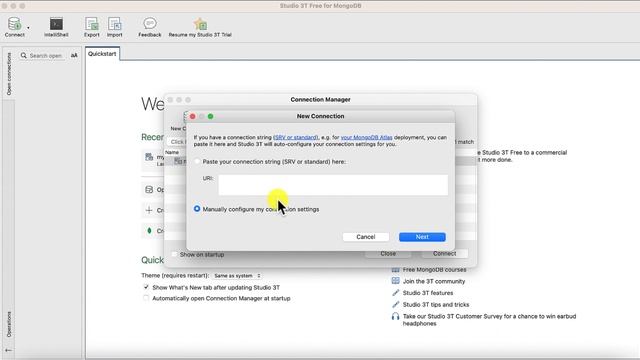Click the recent connection icon on Quickstart

coord(149,157)
